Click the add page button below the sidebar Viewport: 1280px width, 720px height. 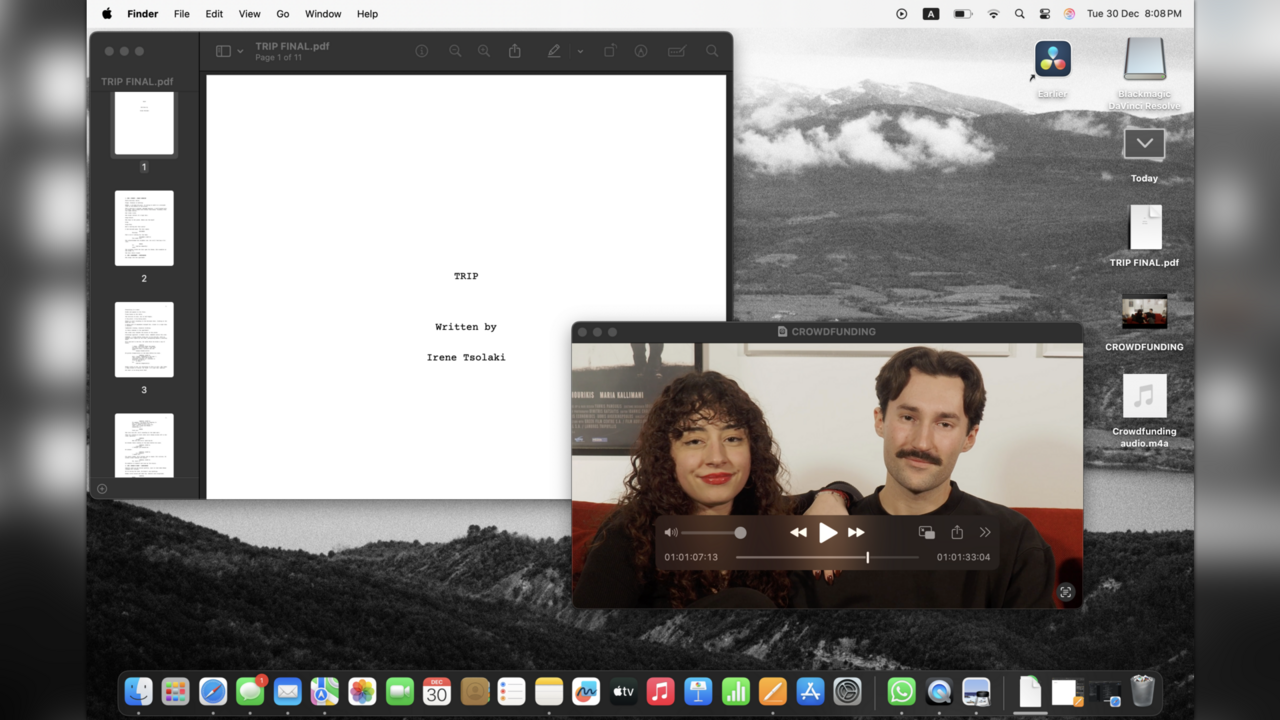point(102,489)
